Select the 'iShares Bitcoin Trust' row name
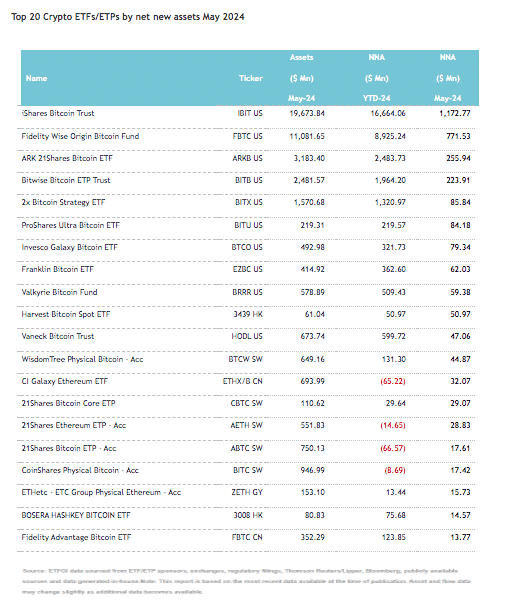The image size is (511, 614). [x=58, y=114]
